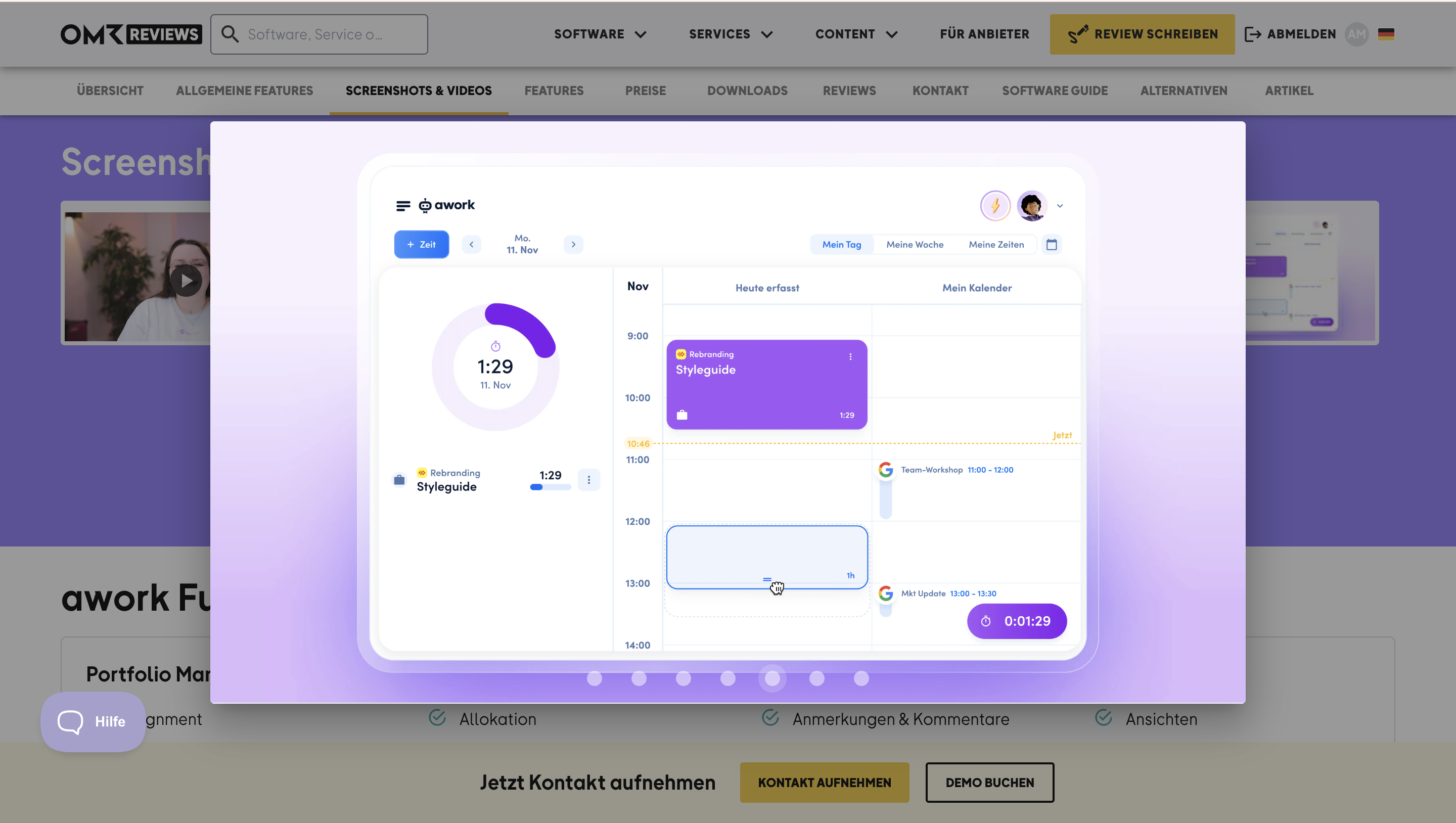The width and height of the screenshot is (1456, 823).
Task: Open the PREISE tab
Action: tap(646, 90)
